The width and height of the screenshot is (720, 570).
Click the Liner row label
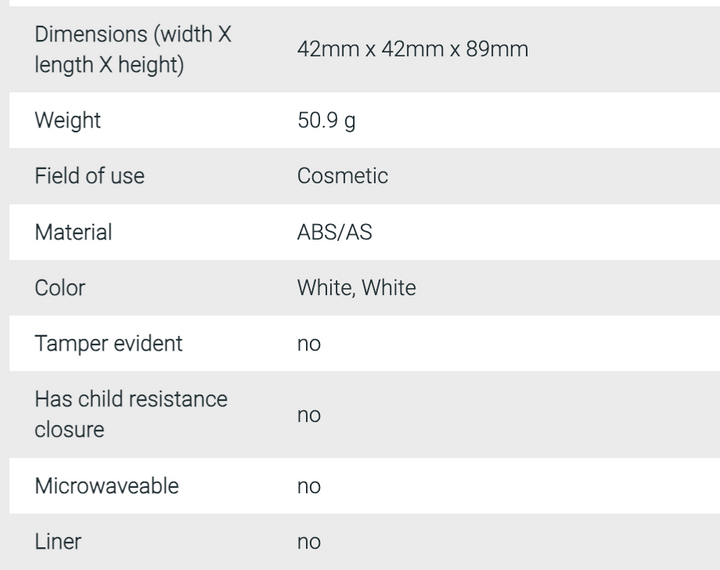pyautogui.click(x=58, y=542)
